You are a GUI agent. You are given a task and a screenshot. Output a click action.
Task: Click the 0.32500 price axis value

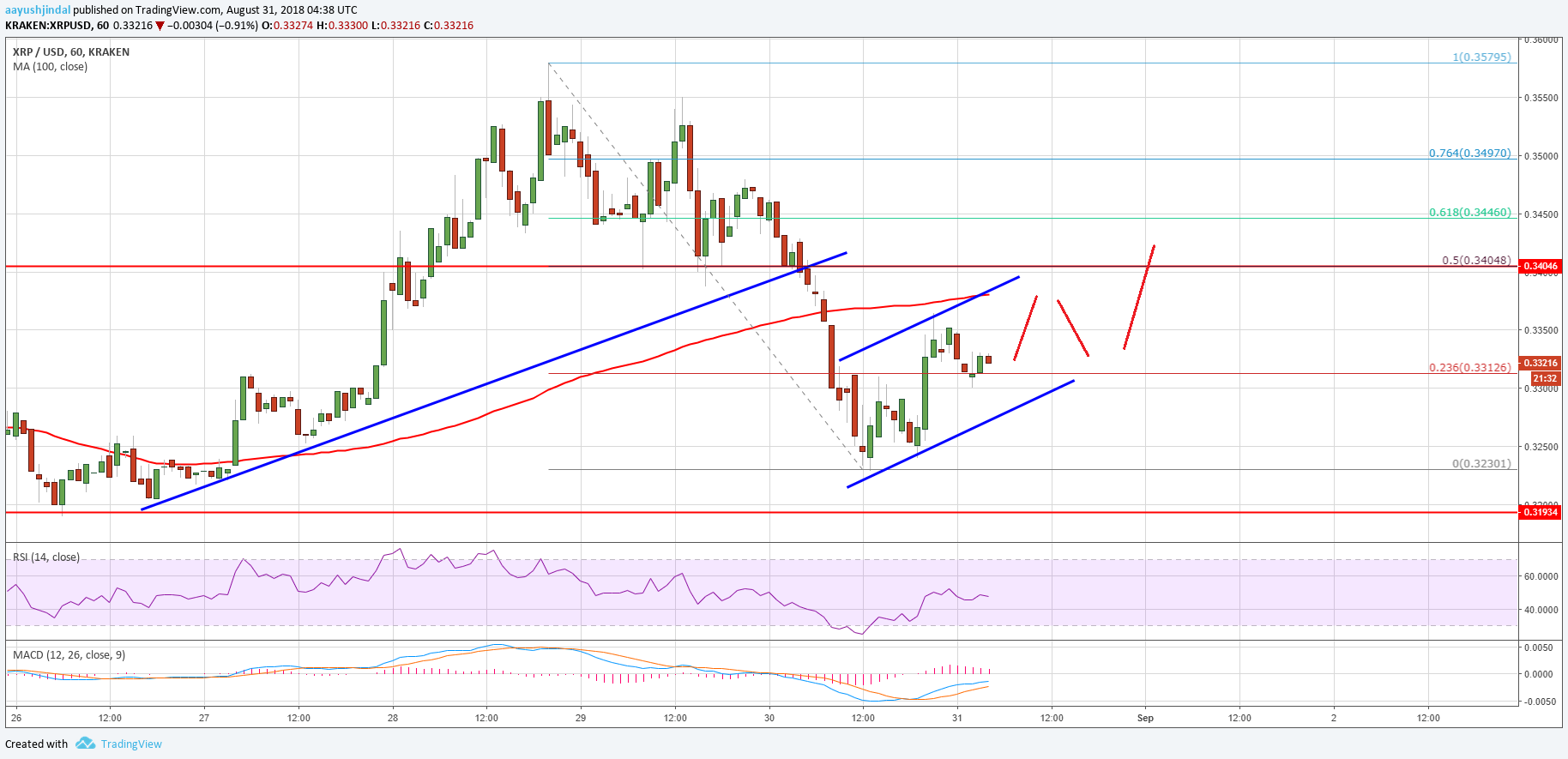tap(1541, 447)
